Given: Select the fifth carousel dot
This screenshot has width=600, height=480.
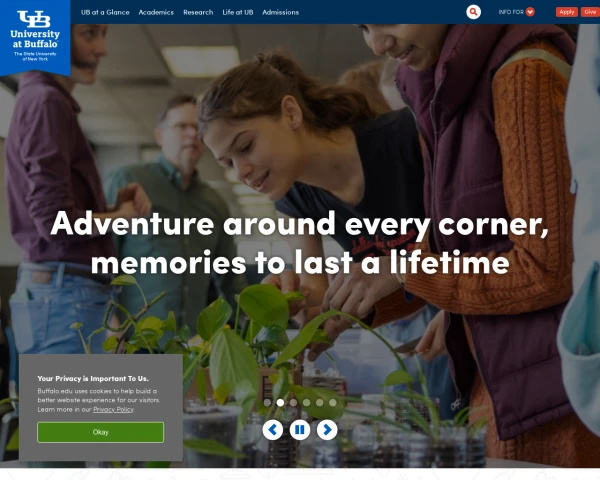Looking at the screenshot, I should pyautogui.click(x=320, y=402).
